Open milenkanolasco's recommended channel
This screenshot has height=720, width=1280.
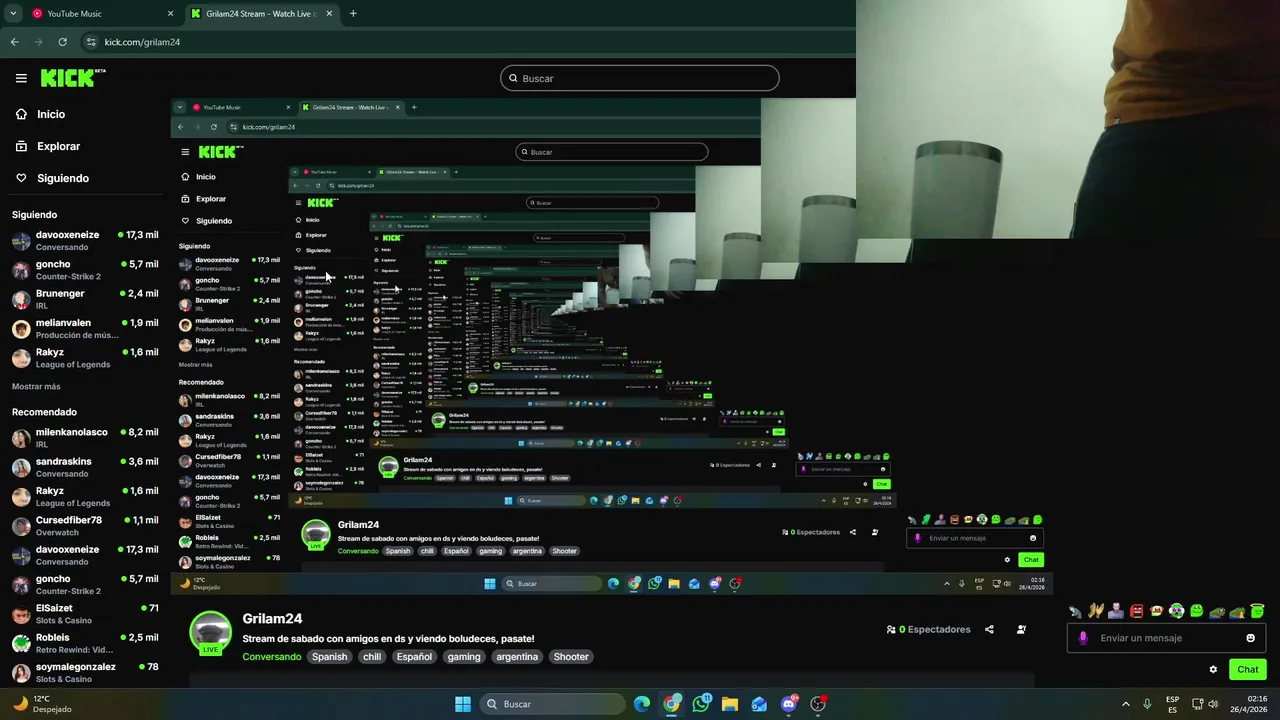(85, 438)
